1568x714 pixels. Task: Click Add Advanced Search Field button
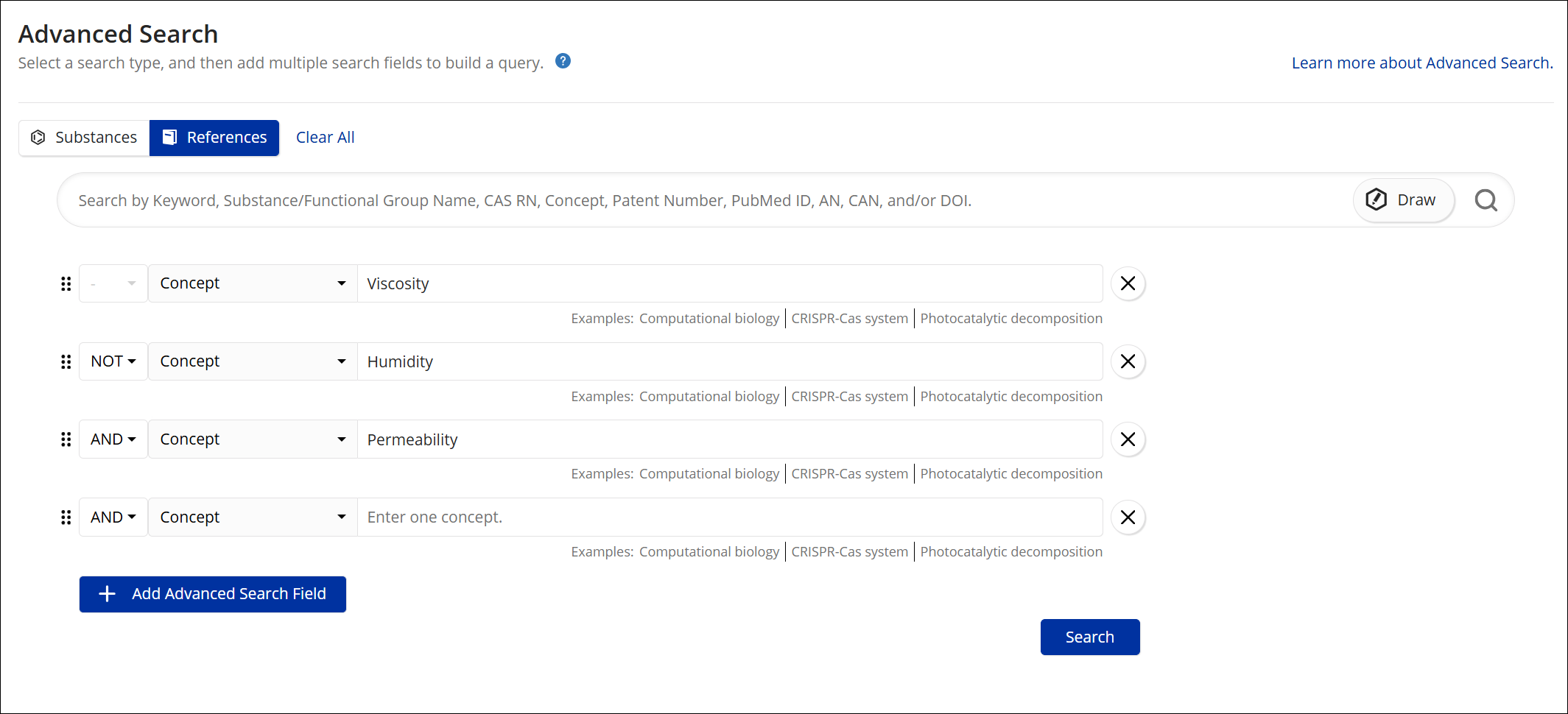point(213,594)
